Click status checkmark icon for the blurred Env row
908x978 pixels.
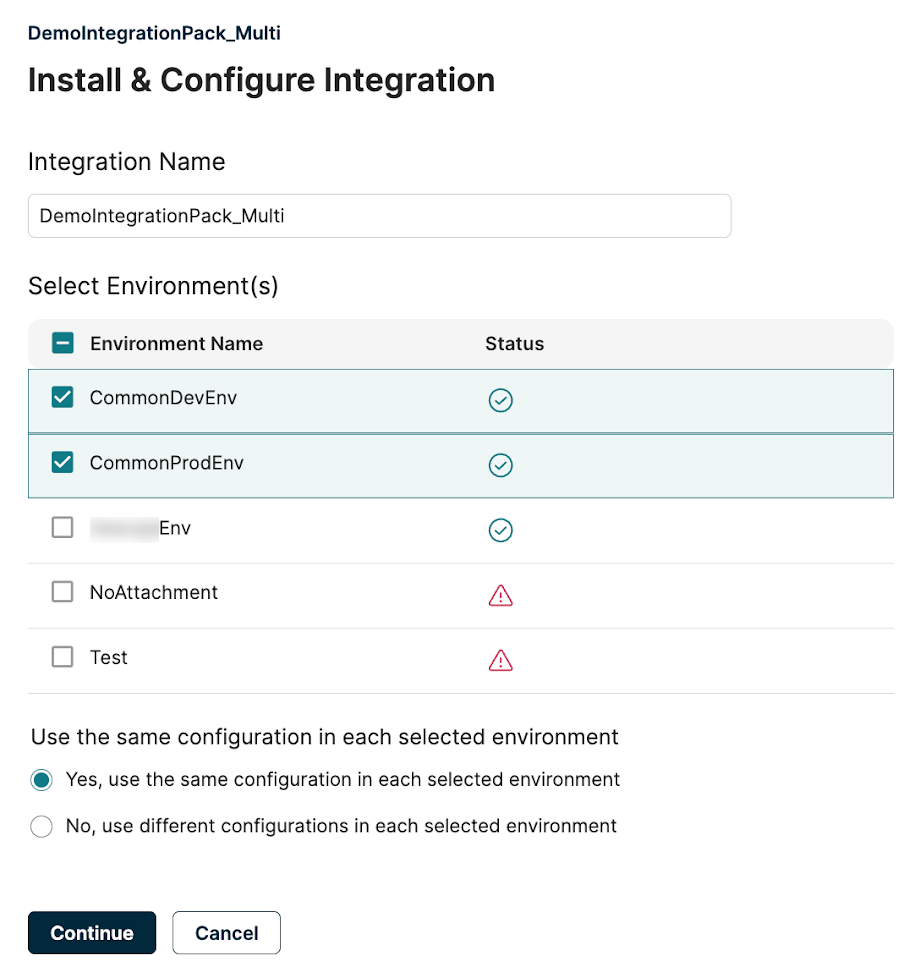(500, 530)
